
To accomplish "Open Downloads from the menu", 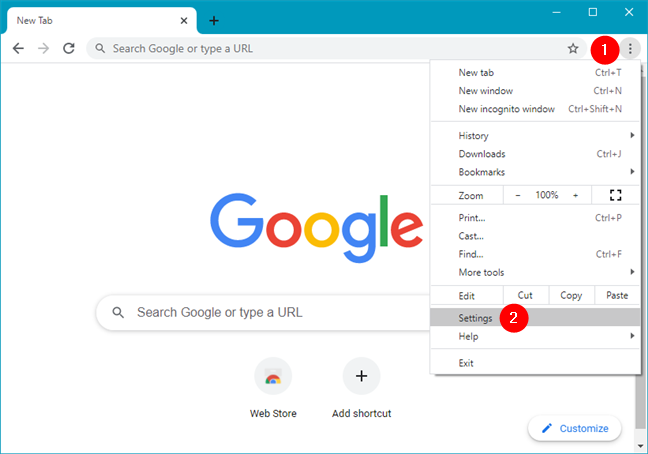I will point(535,154).
